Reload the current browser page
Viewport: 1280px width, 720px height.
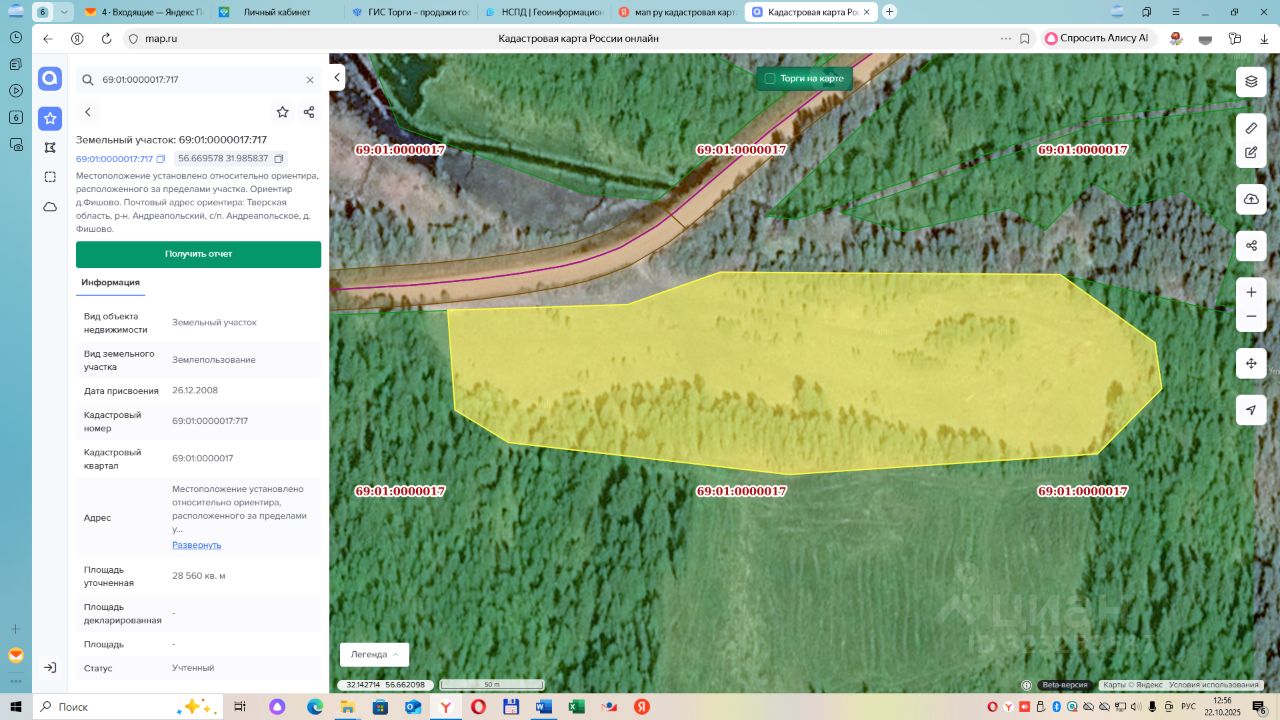106,38
